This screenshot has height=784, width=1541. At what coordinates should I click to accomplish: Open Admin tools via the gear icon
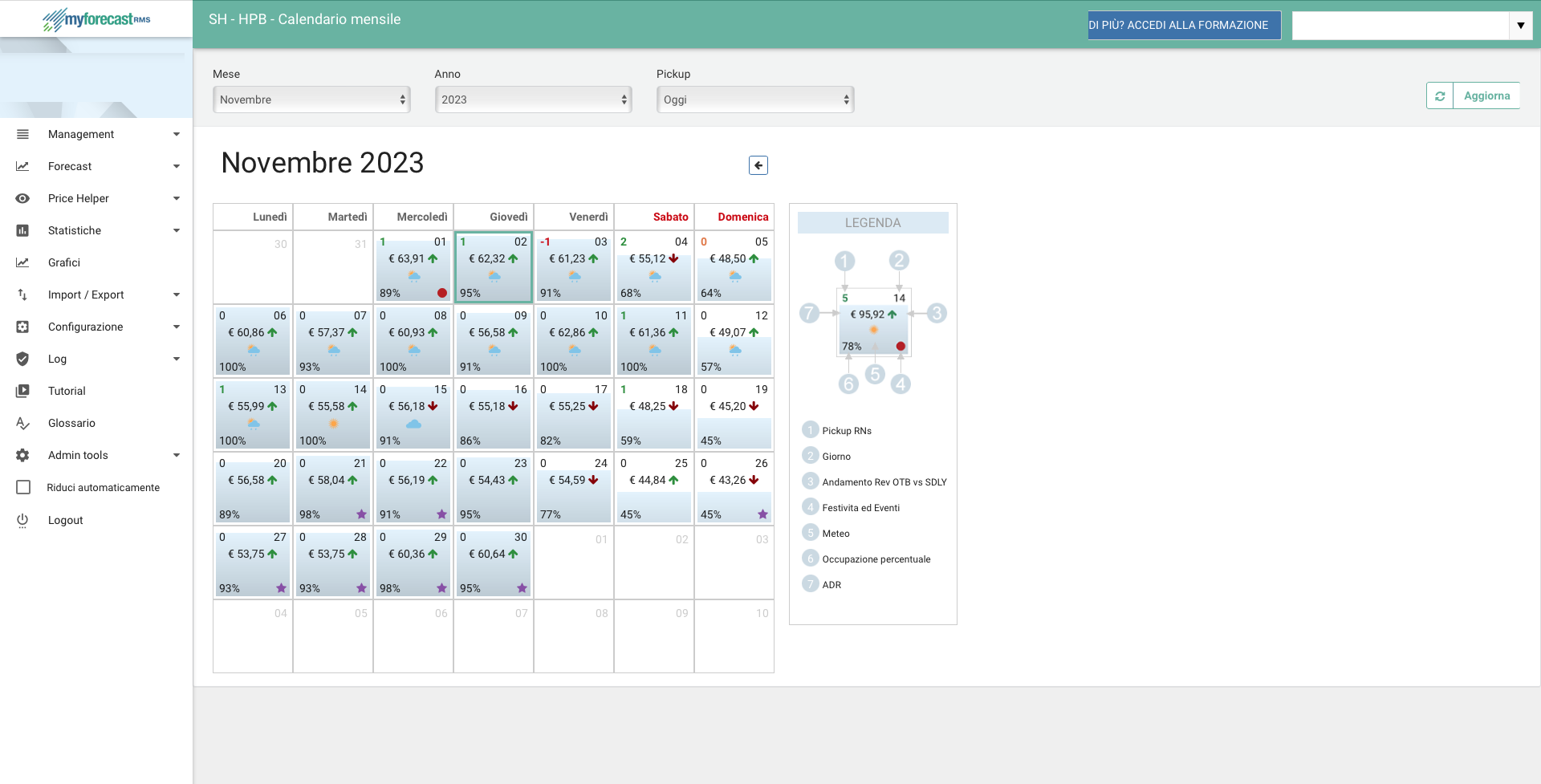click(x=22, y=455)
